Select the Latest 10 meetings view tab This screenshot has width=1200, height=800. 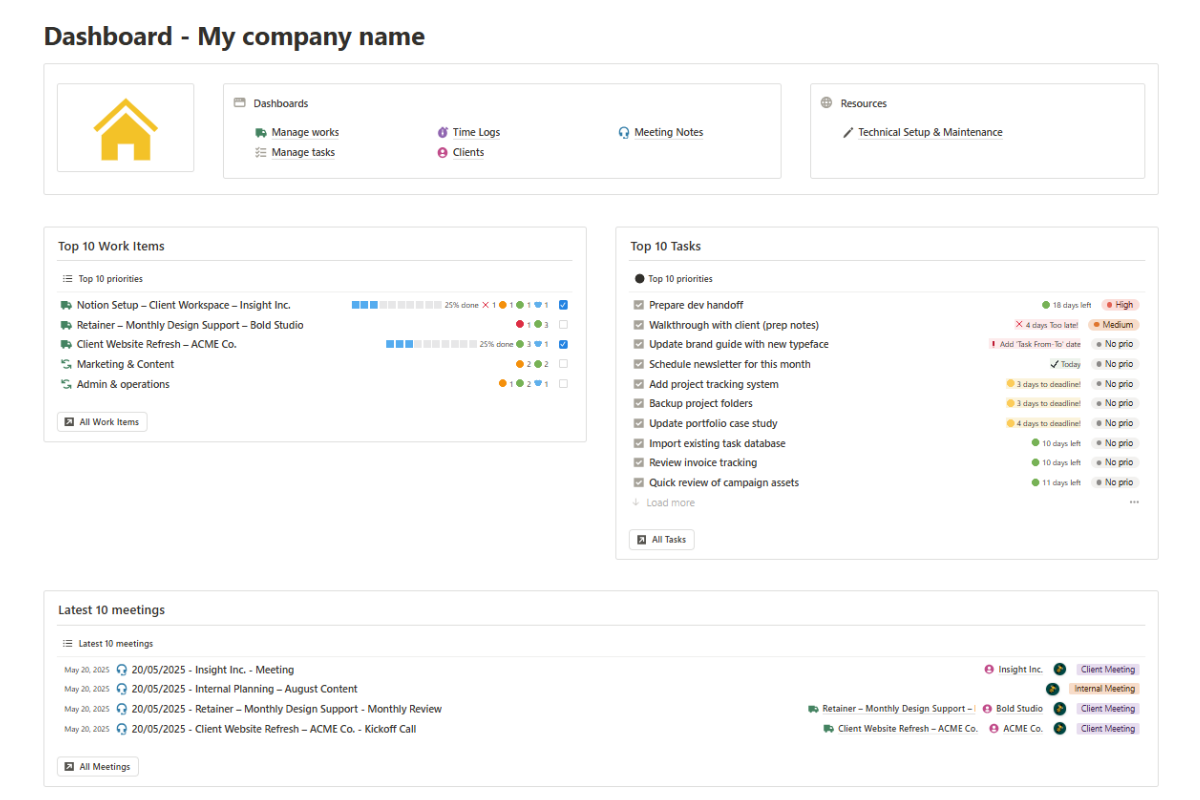pyautogui.click(x=108, y=644)
